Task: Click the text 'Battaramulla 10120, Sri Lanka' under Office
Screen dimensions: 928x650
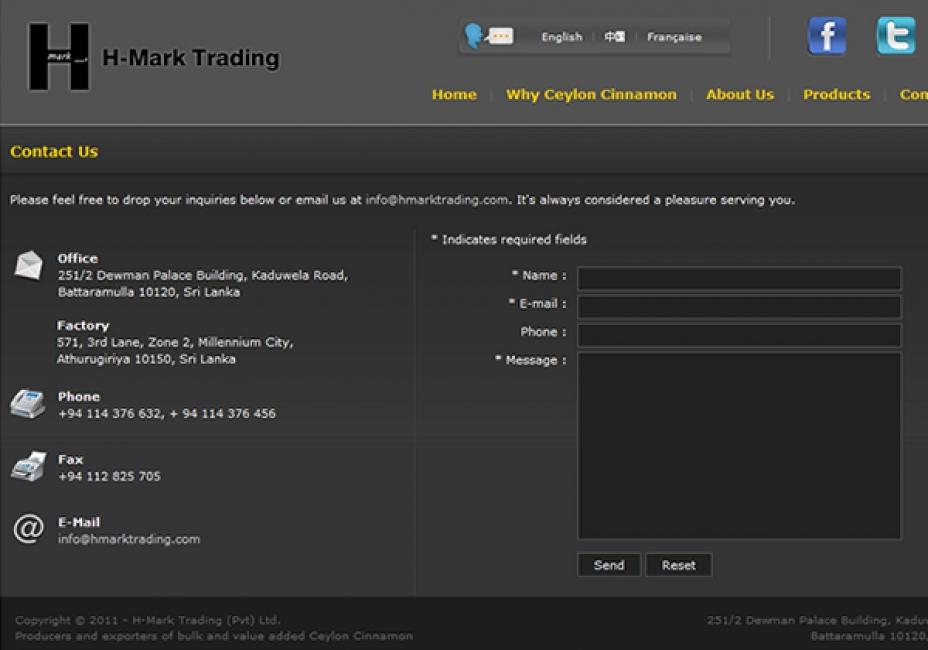Action: [149, 292]
